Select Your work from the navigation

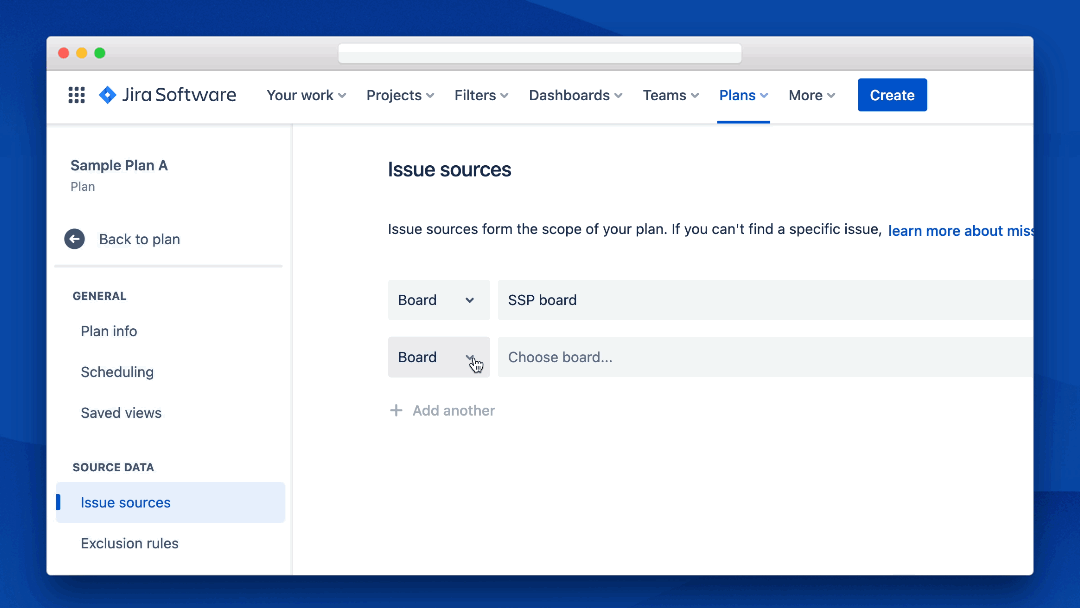point(305,95)
